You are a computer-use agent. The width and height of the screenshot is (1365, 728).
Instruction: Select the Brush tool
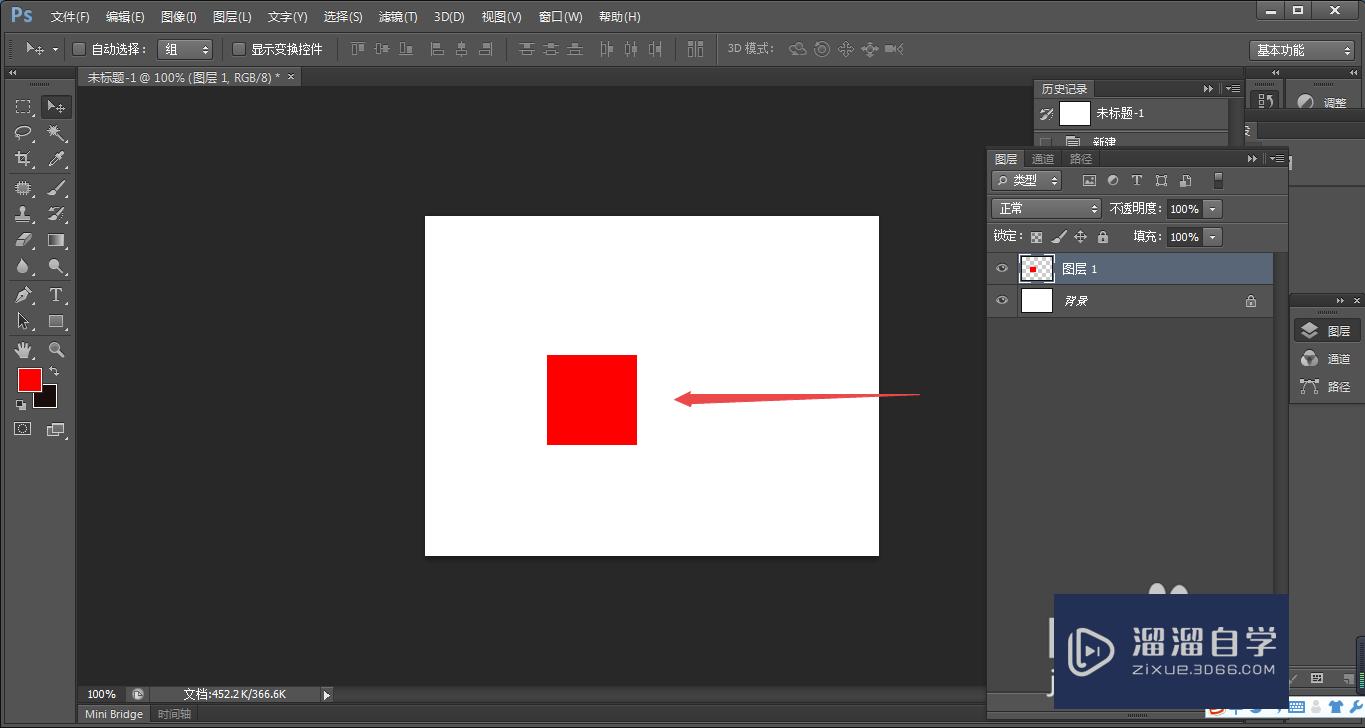point(56,188)
